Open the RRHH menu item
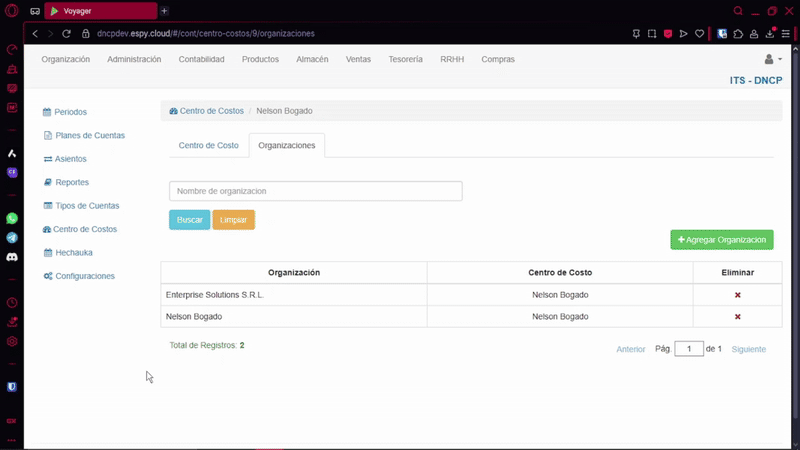The image size is (800, 450). tap(452, 60)
